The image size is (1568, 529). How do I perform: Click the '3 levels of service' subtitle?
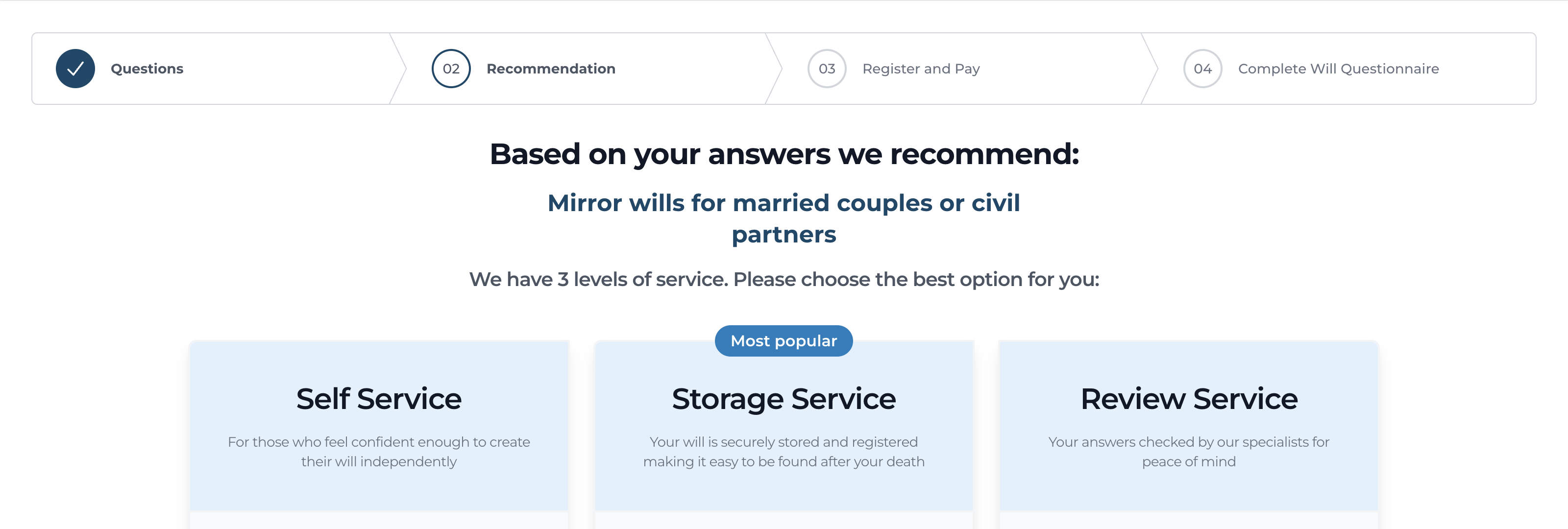(784, 279)
